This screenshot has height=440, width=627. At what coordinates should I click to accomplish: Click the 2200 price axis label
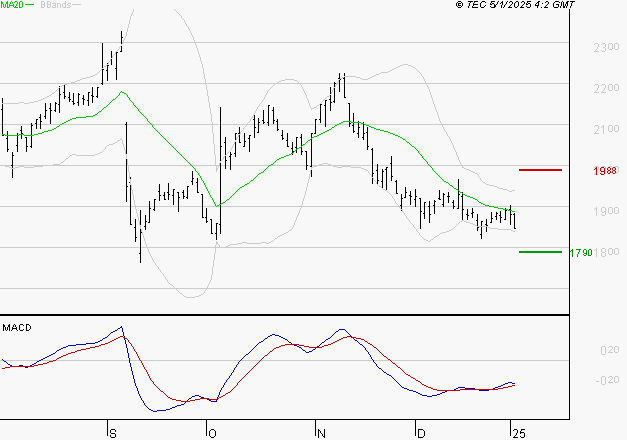coord(606,88)
